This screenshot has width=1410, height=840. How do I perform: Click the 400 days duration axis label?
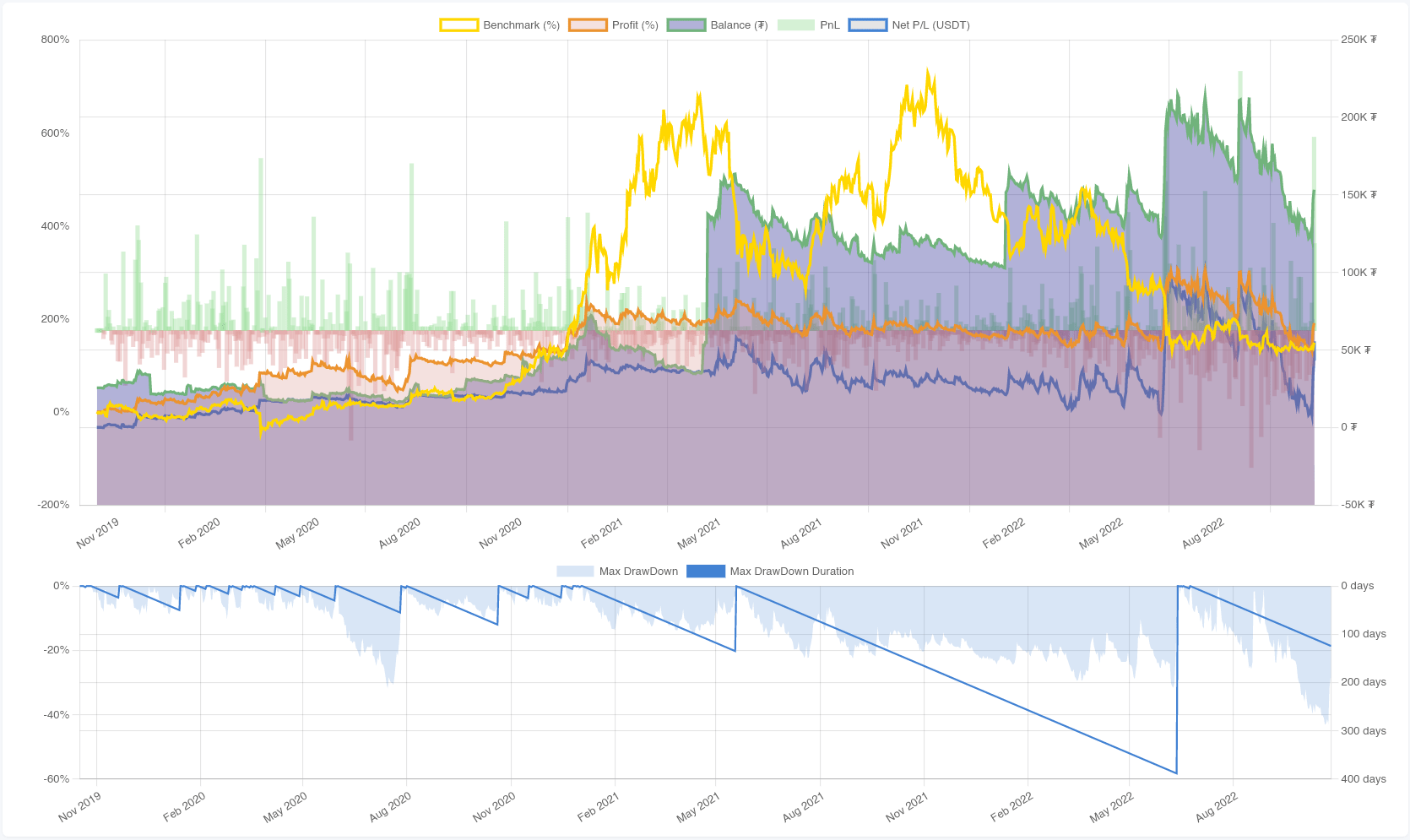1364,779
